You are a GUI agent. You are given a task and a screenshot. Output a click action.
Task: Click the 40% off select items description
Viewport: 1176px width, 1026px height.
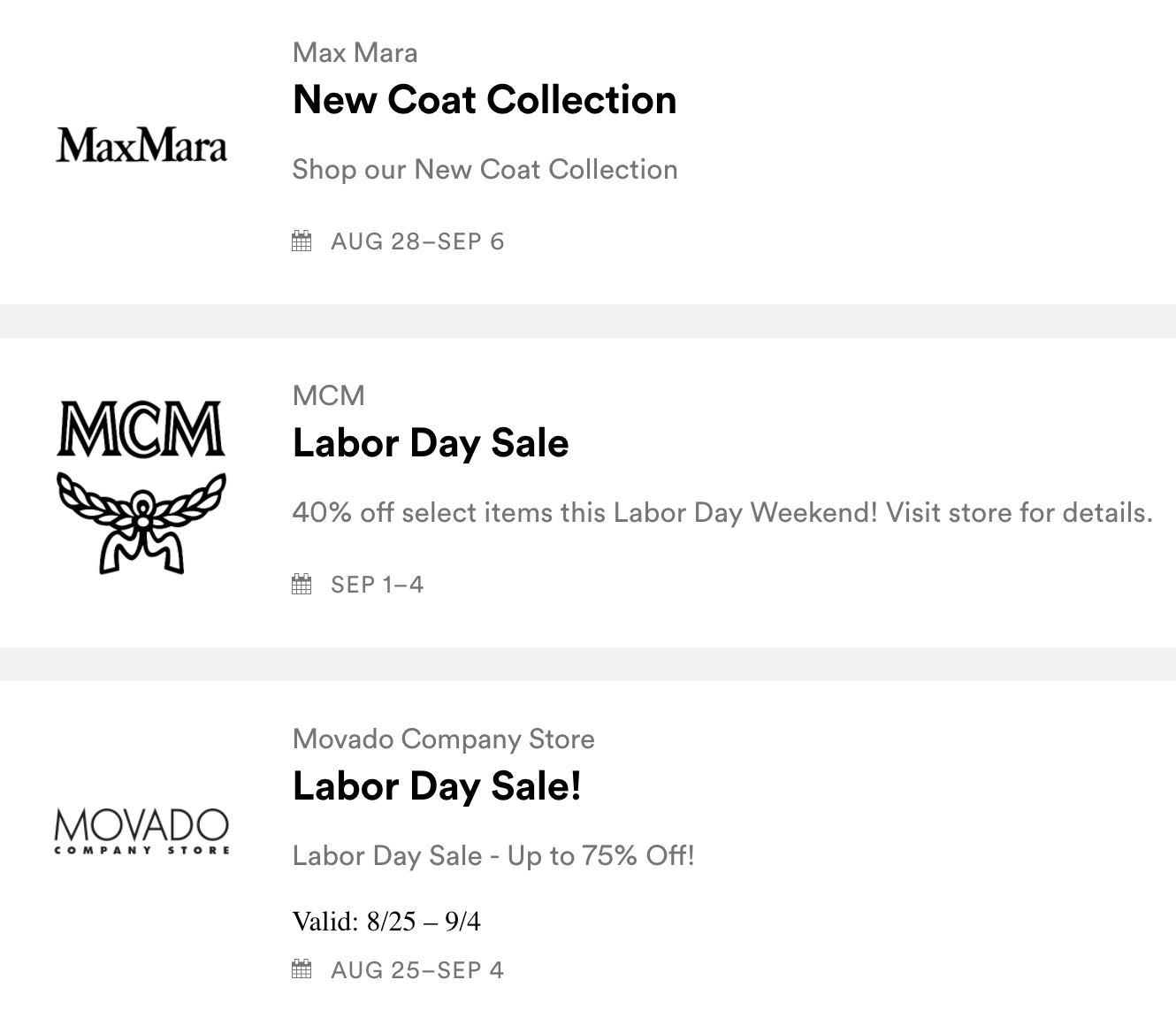722,513
